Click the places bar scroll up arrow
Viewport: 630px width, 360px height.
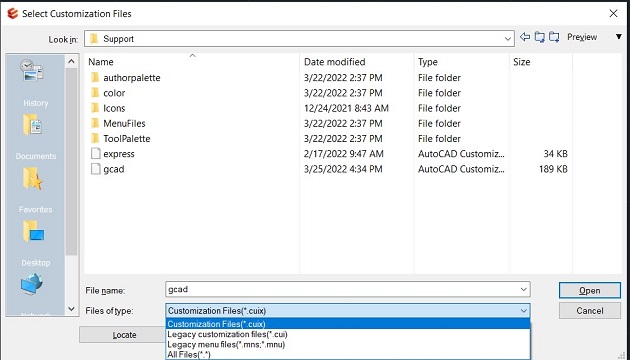(x=71, y=61)
